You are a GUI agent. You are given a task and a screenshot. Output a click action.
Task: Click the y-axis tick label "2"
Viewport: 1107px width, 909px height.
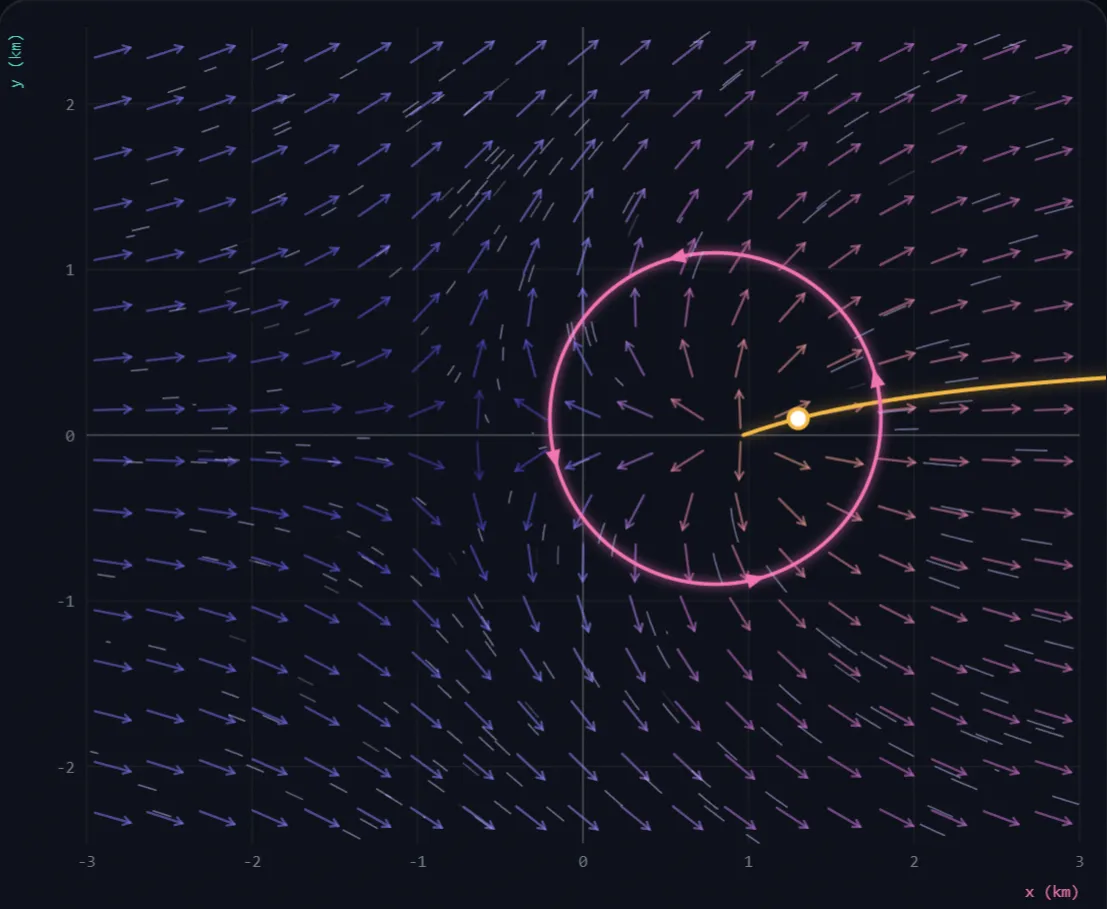coord(70,105)
